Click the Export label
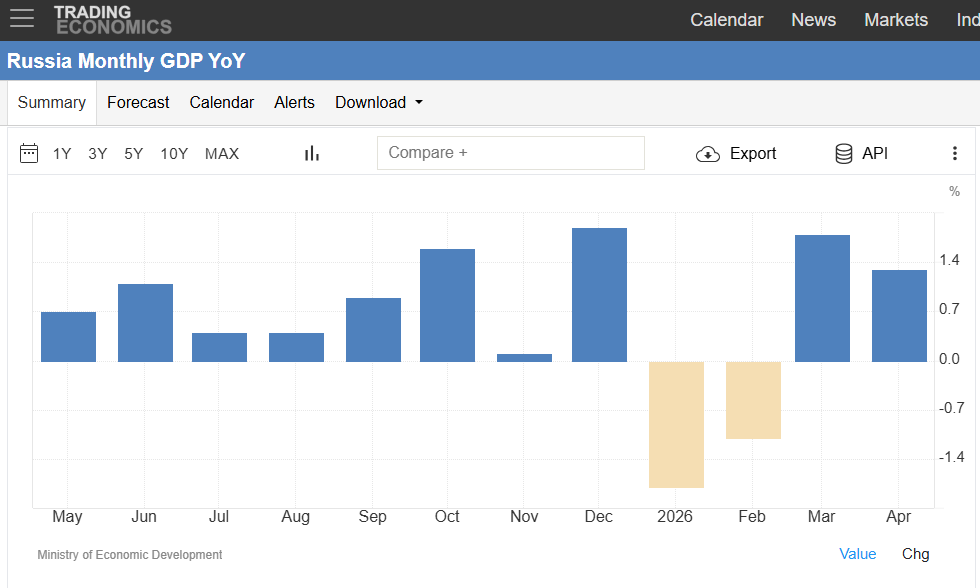The width and height of the screenshot is (980, 588). (x=752, y=154)
